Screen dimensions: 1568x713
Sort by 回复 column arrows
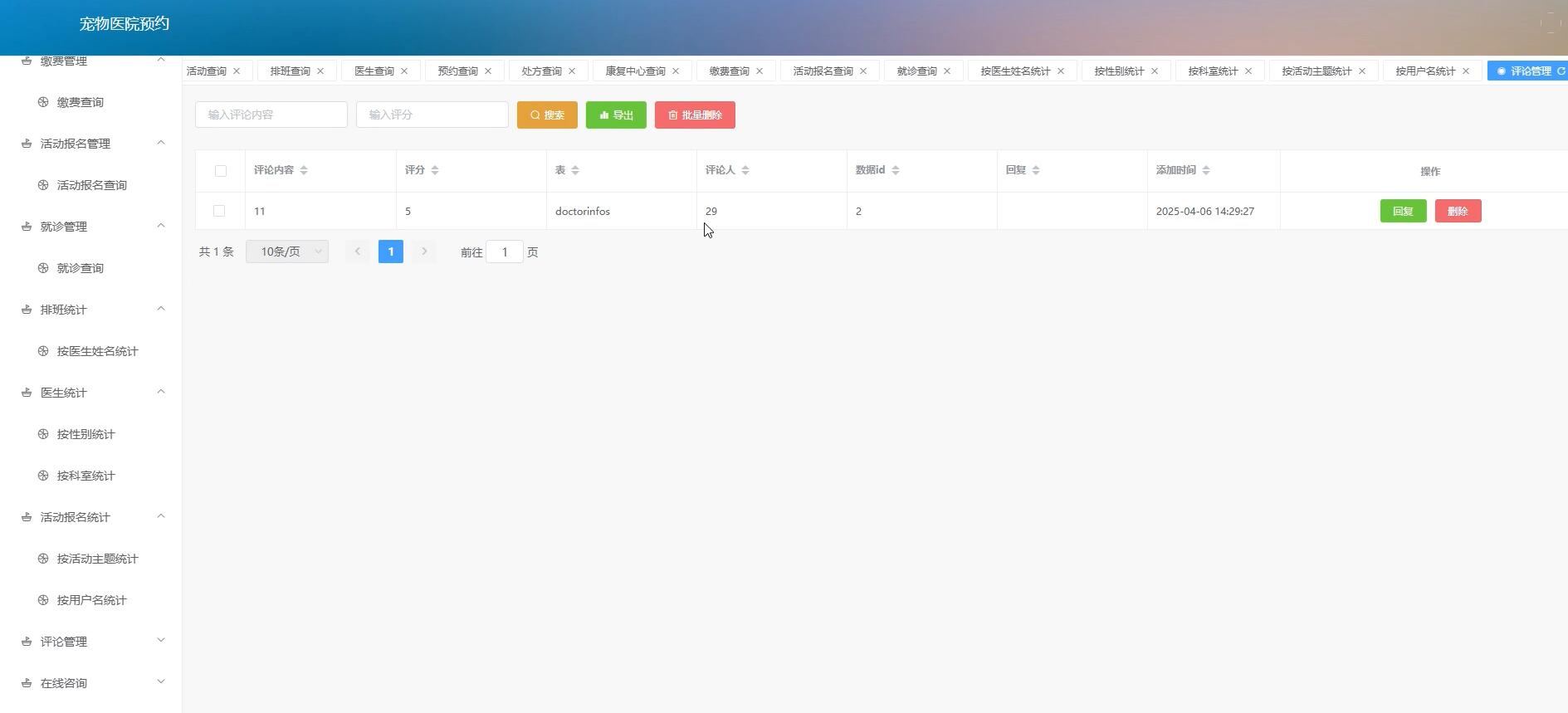(1036, 170)
